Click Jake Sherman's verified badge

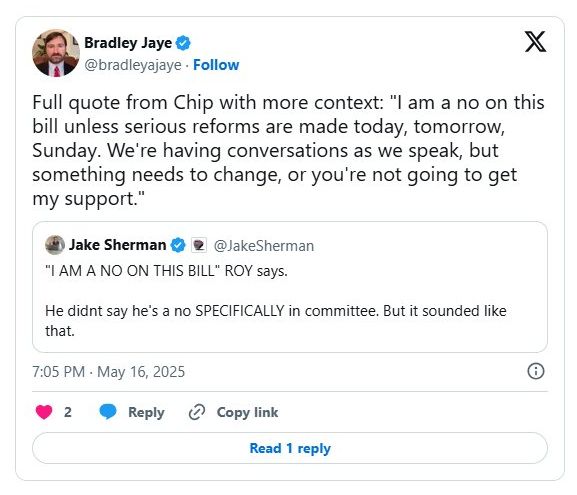(178, 245)
